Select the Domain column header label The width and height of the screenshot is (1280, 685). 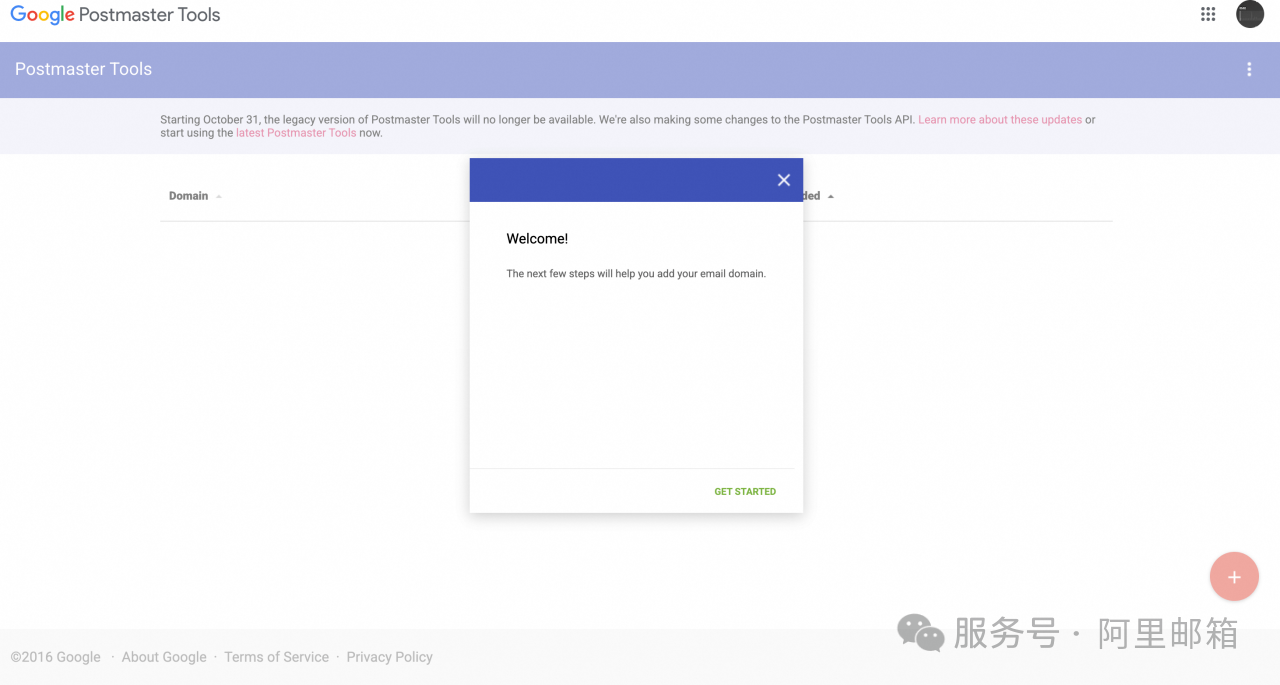[188, 196]
